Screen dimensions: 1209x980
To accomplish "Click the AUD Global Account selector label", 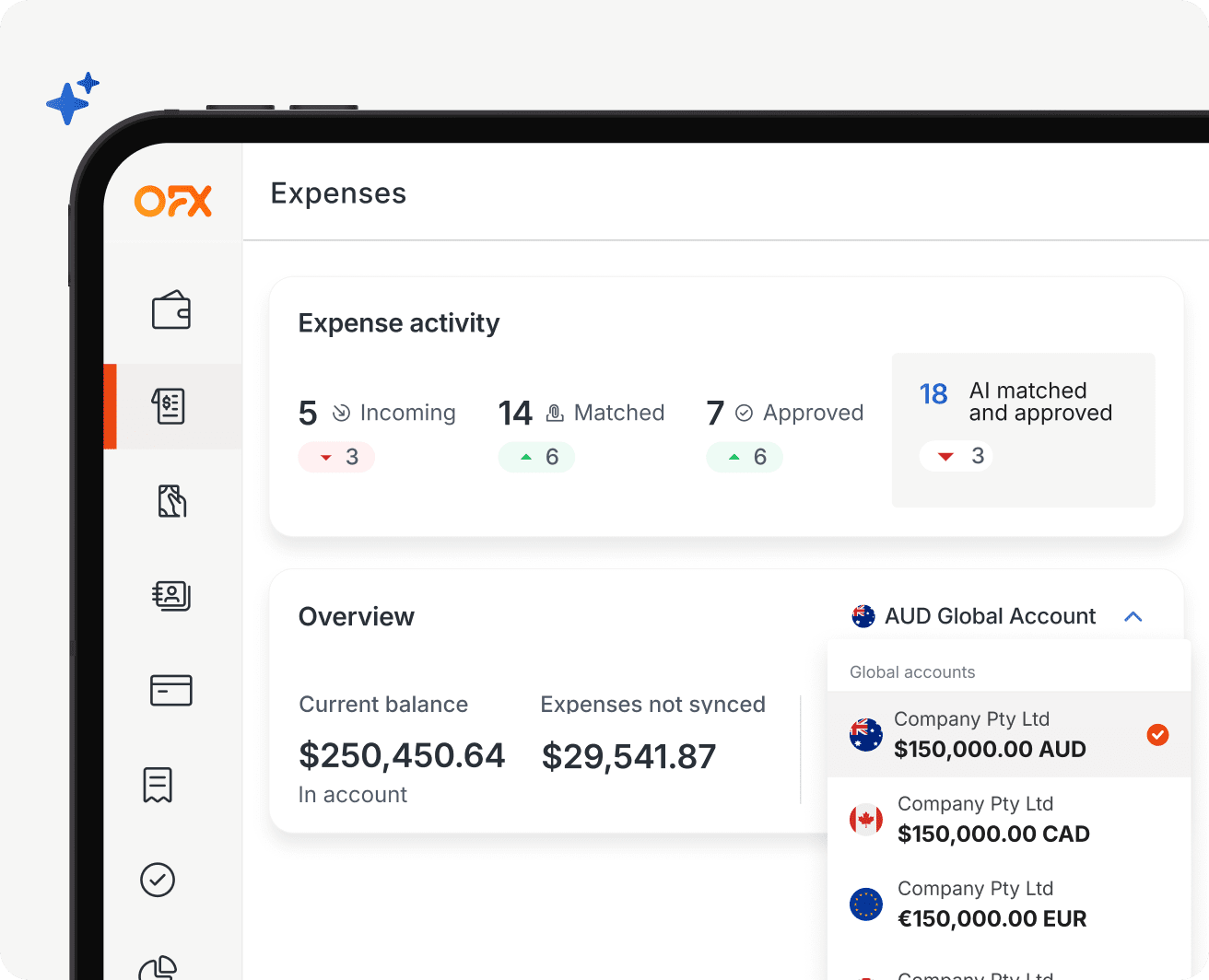I will (990, 616).
